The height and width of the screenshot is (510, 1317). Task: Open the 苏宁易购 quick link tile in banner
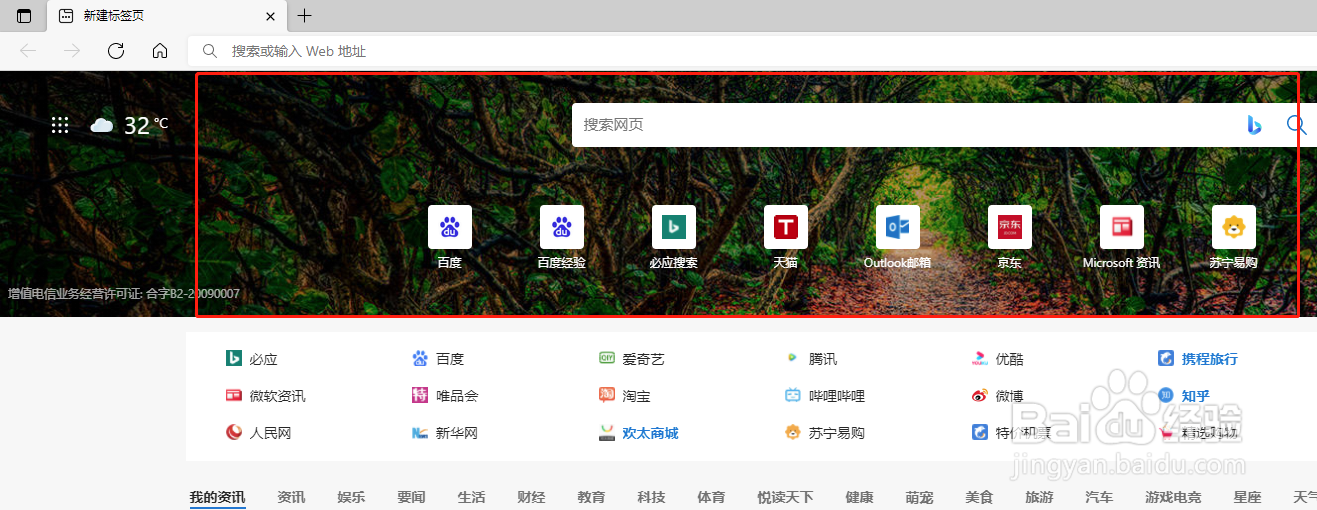tap(1234, 238)
